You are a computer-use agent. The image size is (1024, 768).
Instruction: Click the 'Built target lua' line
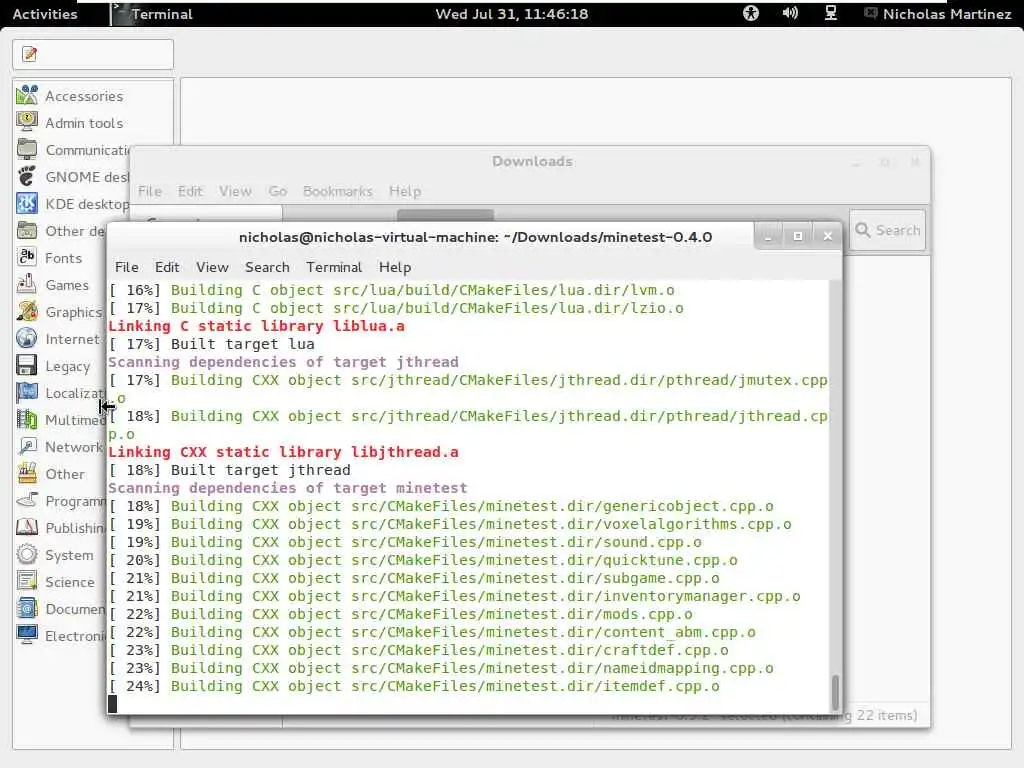click(212, 344)
